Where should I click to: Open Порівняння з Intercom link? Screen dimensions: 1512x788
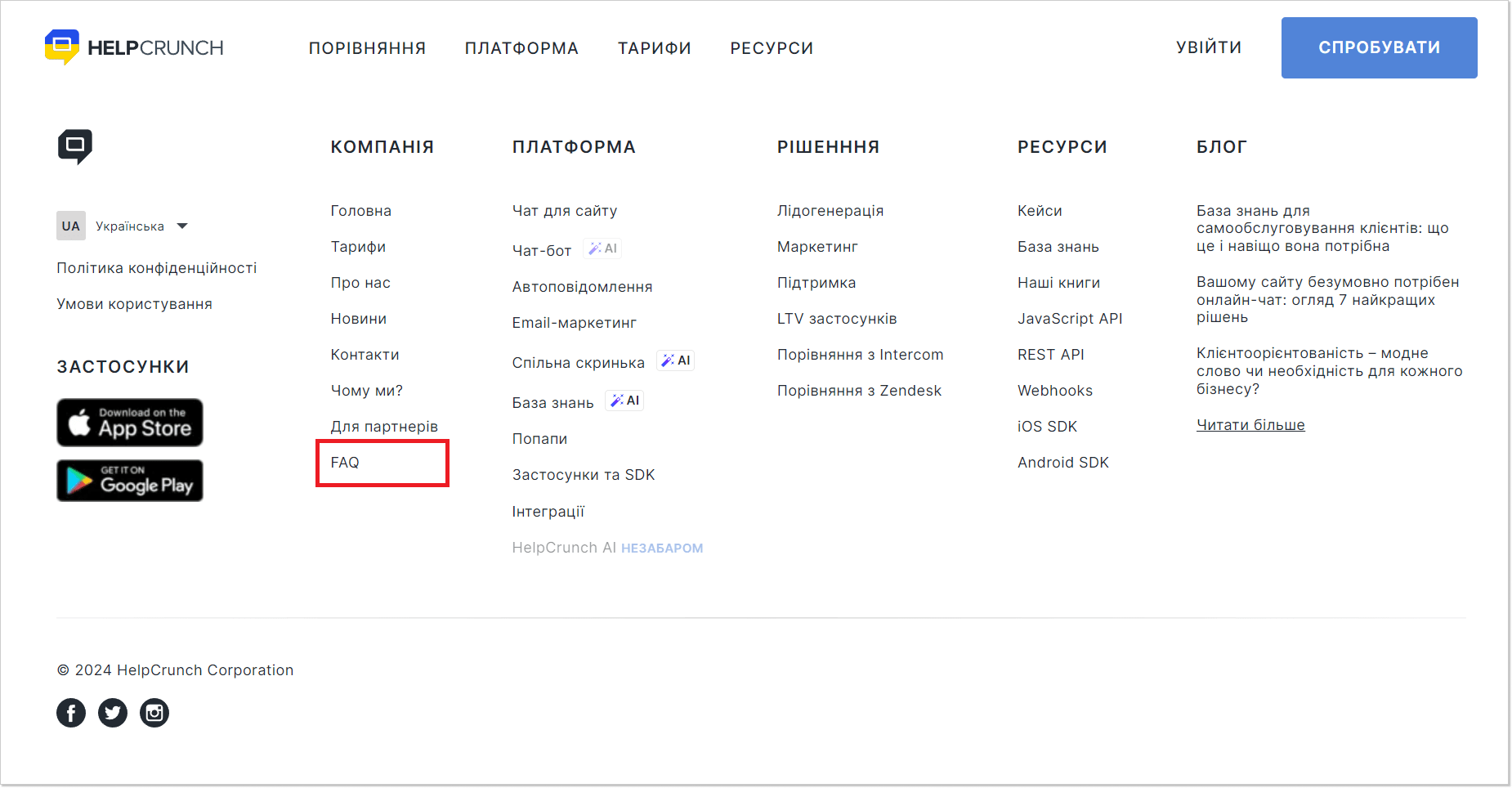click(x=860, y=355)
